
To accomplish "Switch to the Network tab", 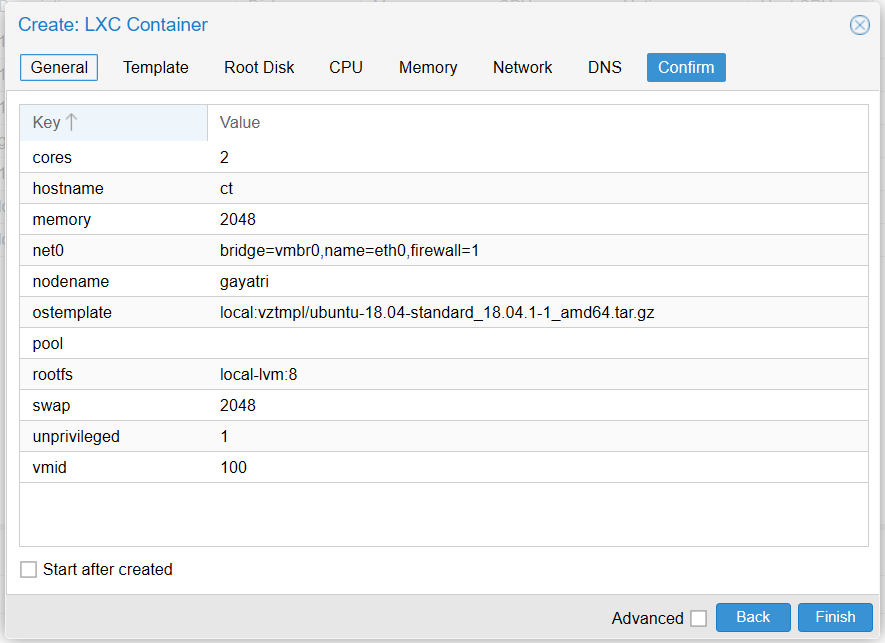I will click(523, 67).
